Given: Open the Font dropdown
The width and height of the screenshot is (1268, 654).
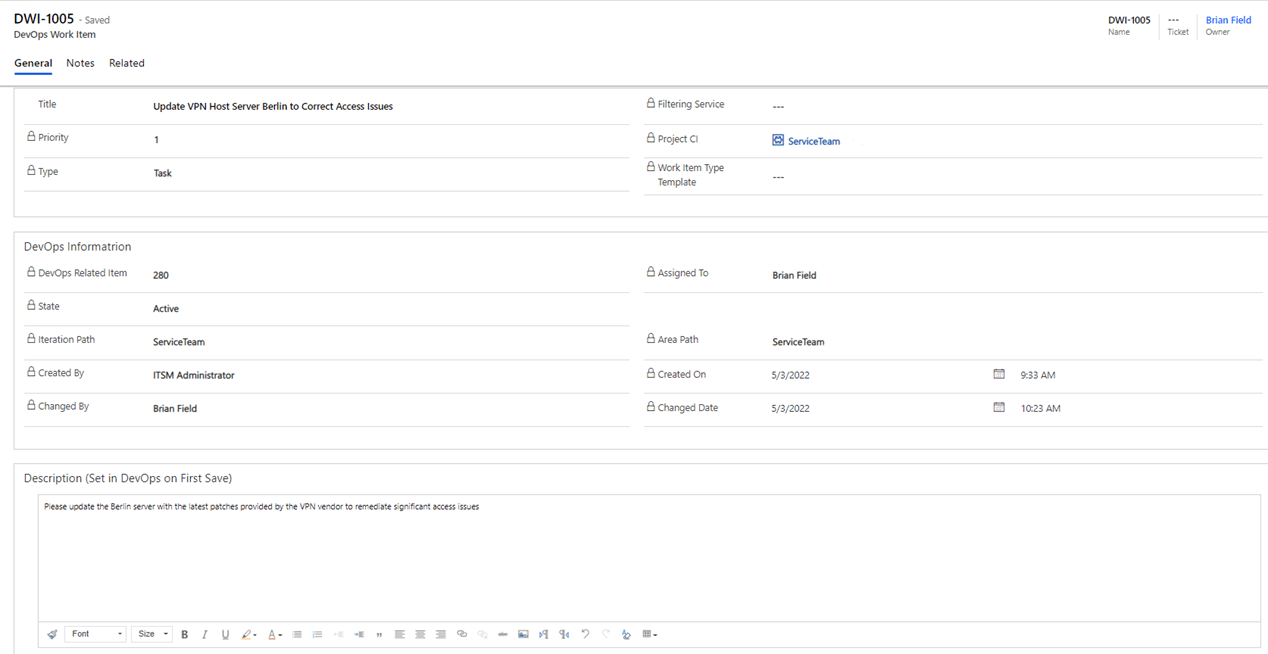Looking at the screenshot, I should pos(96,634).
